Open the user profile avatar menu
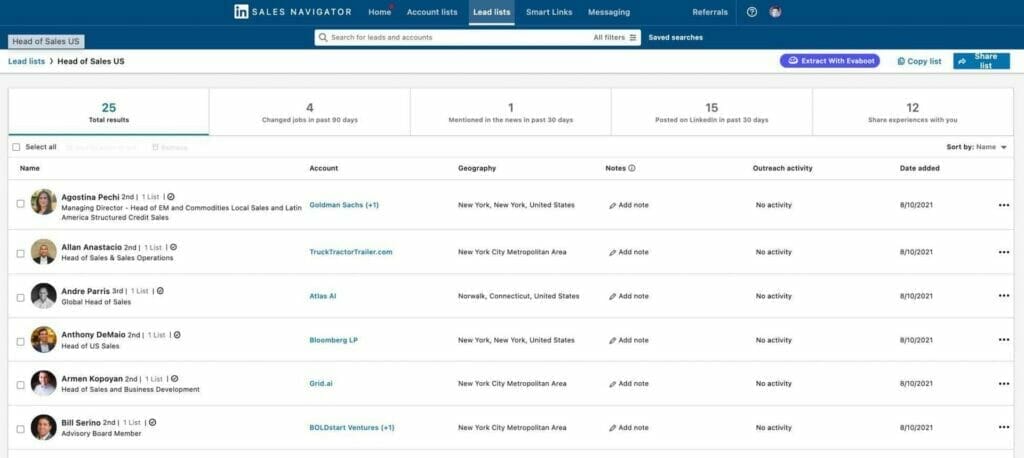The height and width of the screenshot is (458, 1024). (775, 12)
